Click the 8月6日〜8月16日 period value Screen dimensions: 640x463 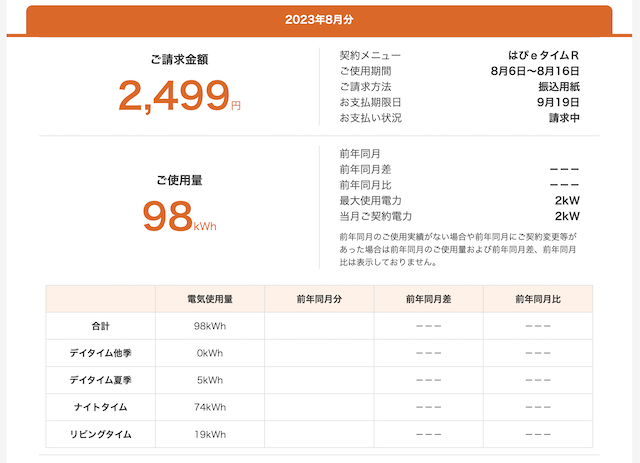coord(535,71)
